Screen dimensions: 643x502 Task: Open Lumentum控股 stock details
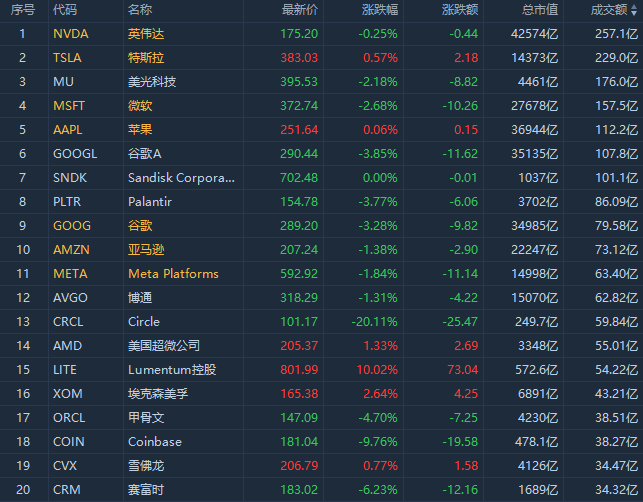tap(172, 369)
